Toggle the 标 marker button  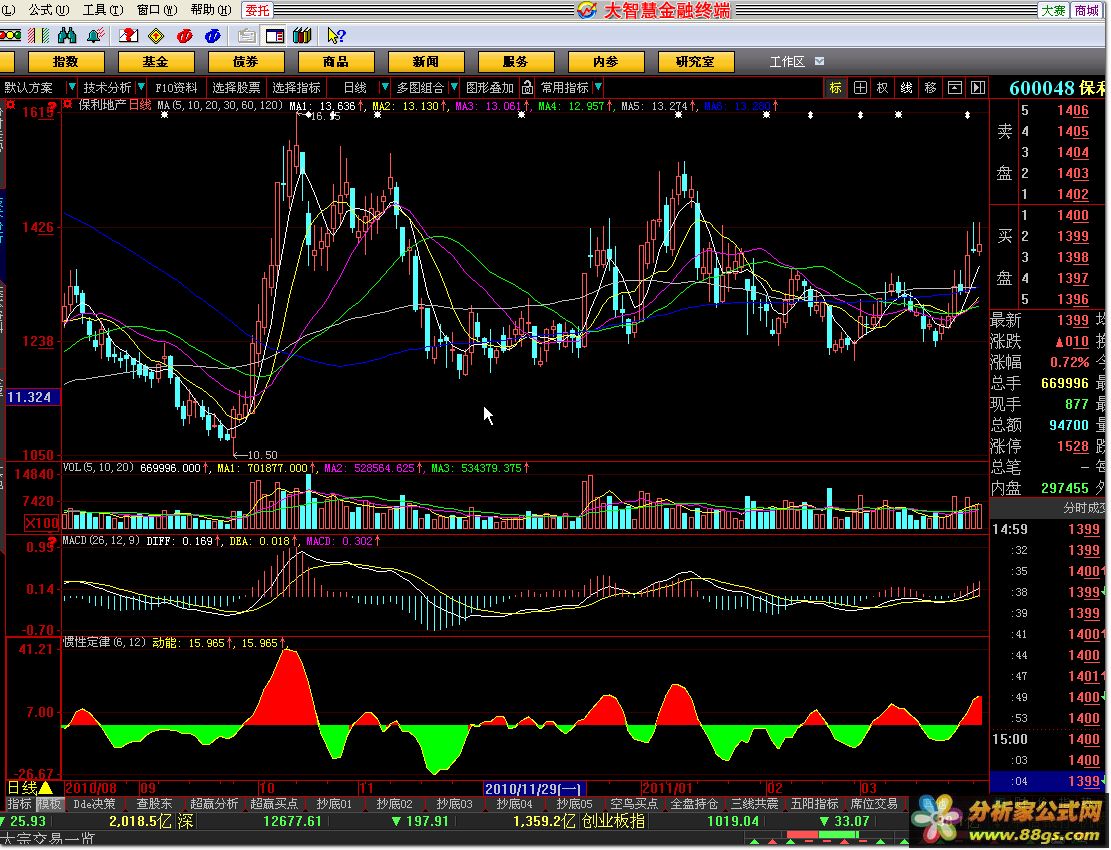(836, 88)
